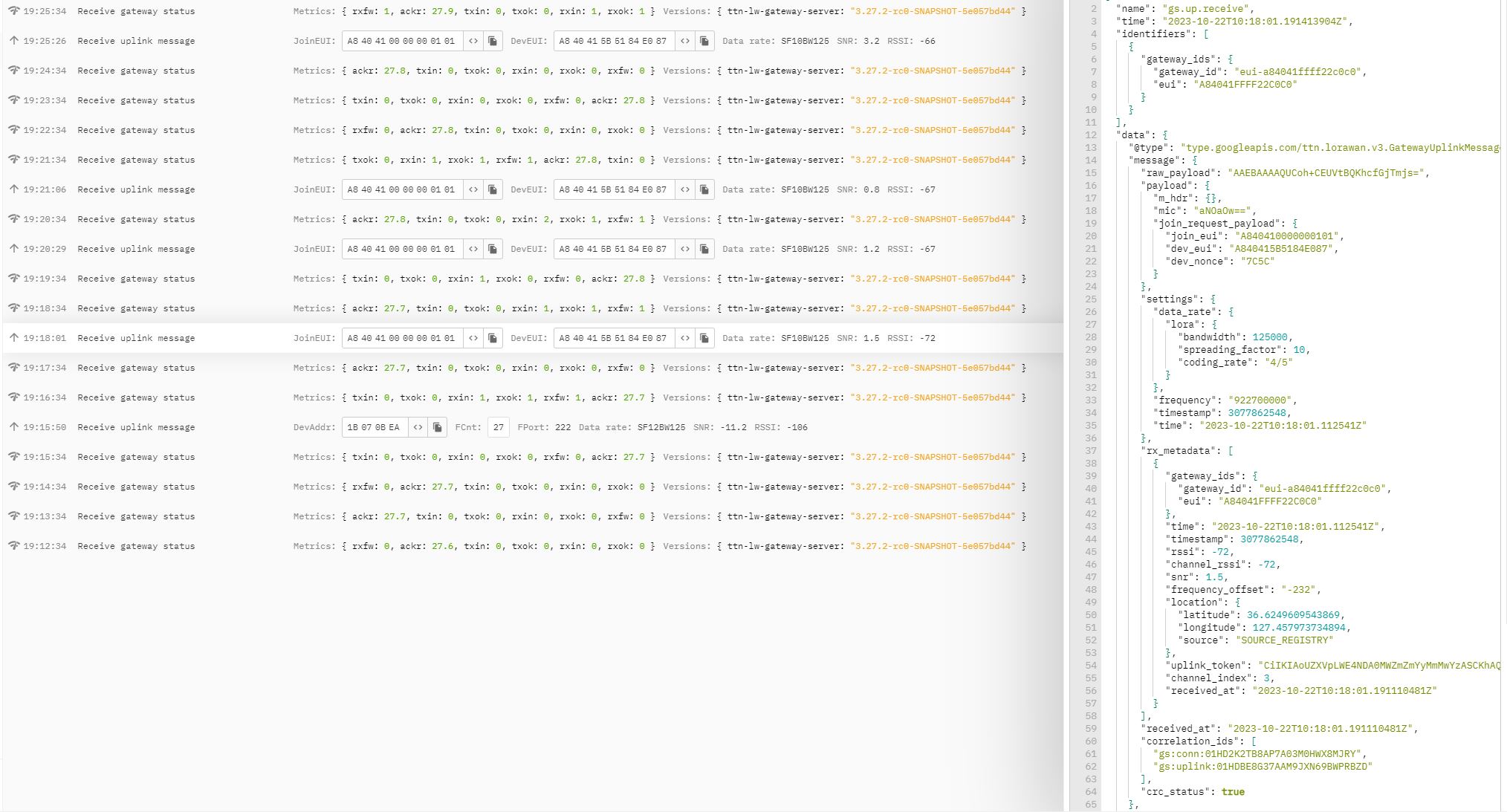Viewport: 1507px width, 812px height.
Task: Click gateway status icon of 19:12:34 event
Action: (x=13, y=546)
